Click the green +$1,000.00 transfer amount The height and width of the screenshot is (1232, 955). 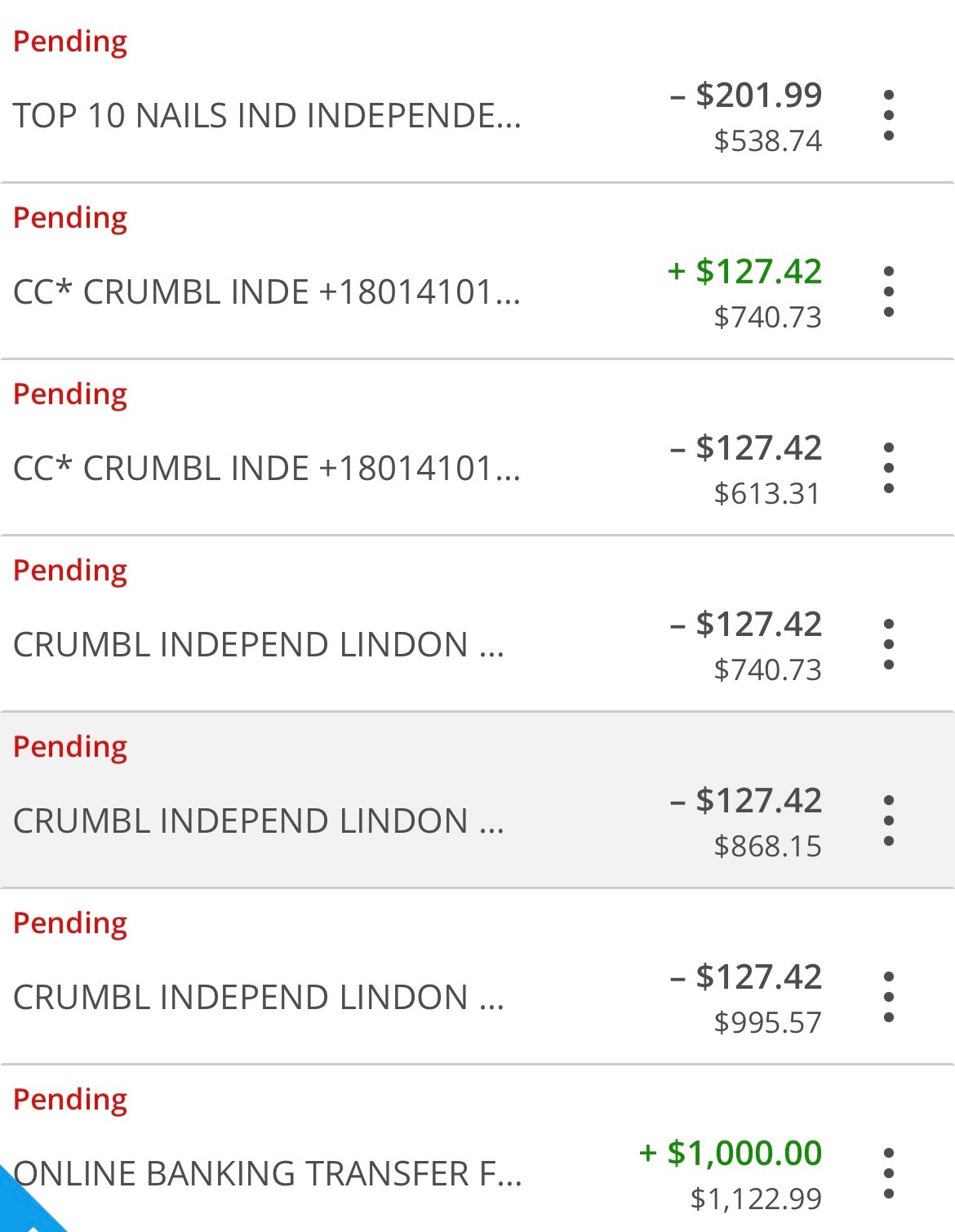pos(731,1153)
